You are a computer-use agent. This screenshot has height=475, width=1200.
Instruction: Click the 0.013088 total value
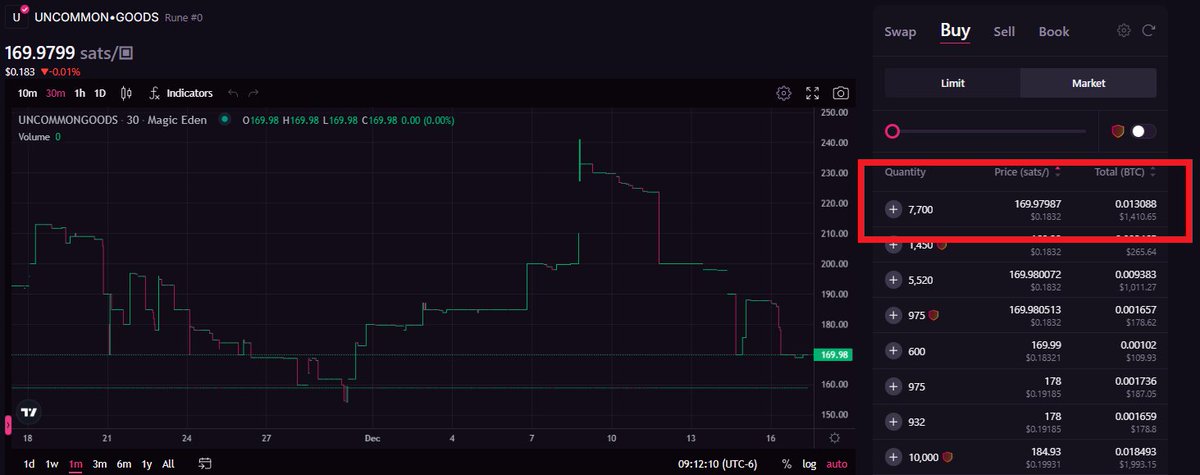point(1135,204)
